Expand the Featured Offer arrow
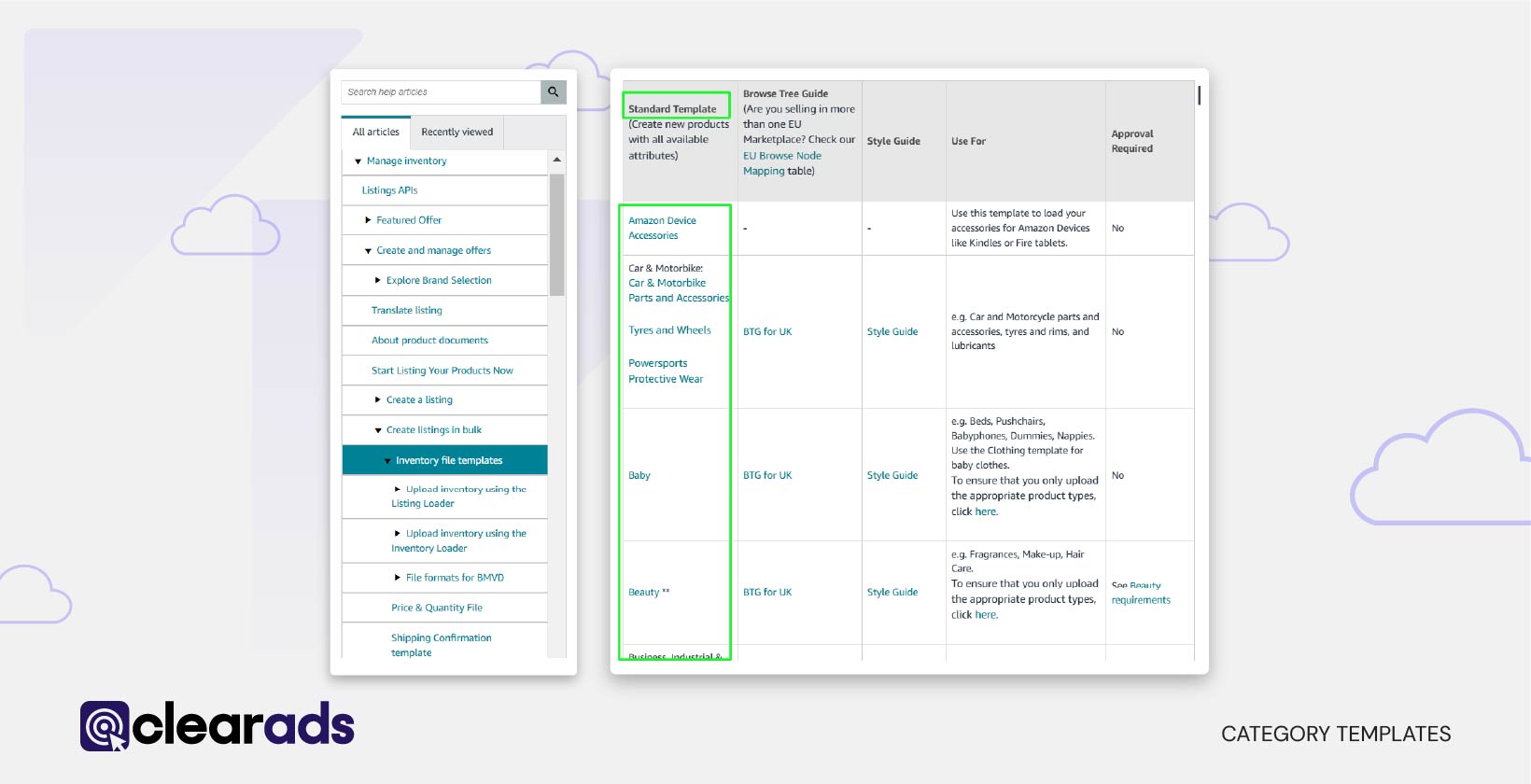This screenshot has width=1531, height=784. click(x=368, y=220)
